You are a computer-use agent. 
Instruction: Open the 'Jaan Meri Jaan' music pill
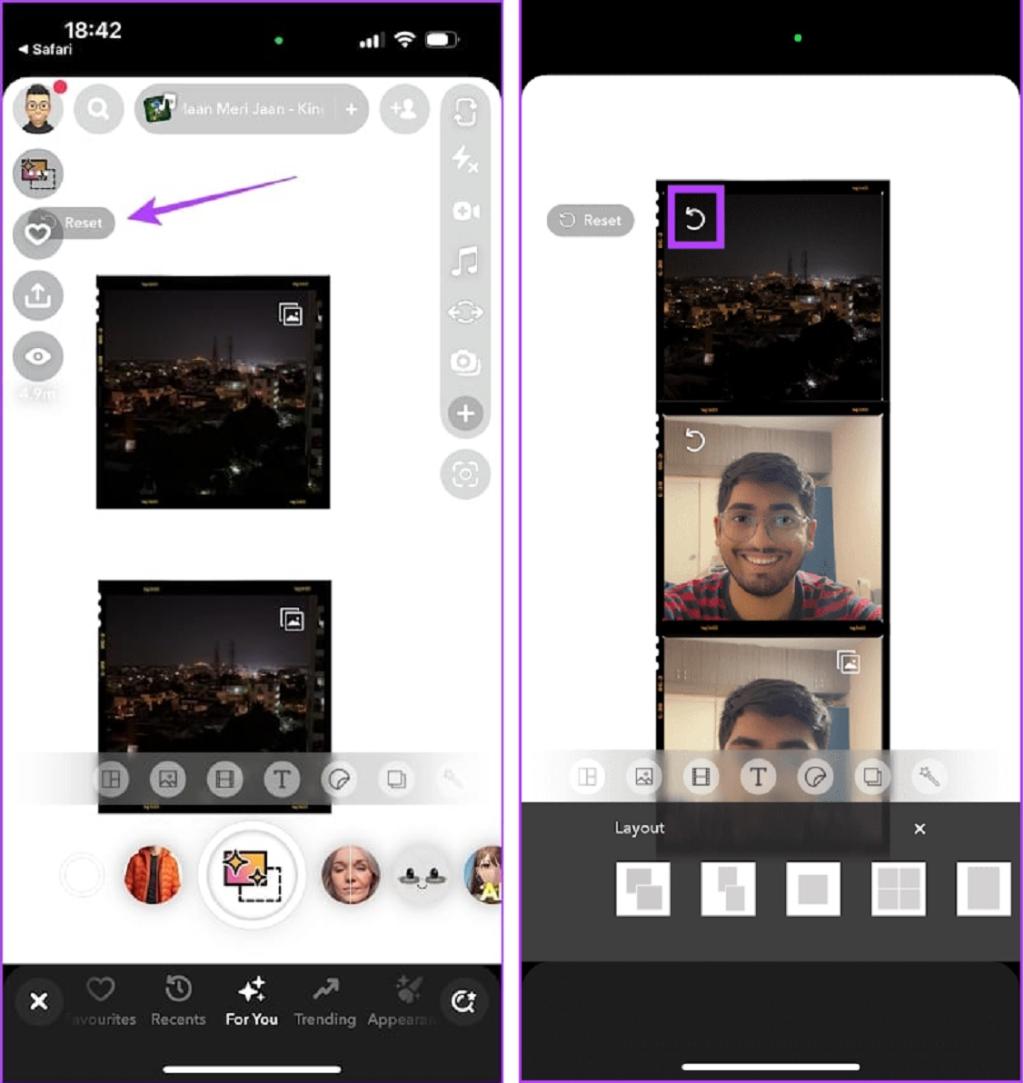[251, 108]
